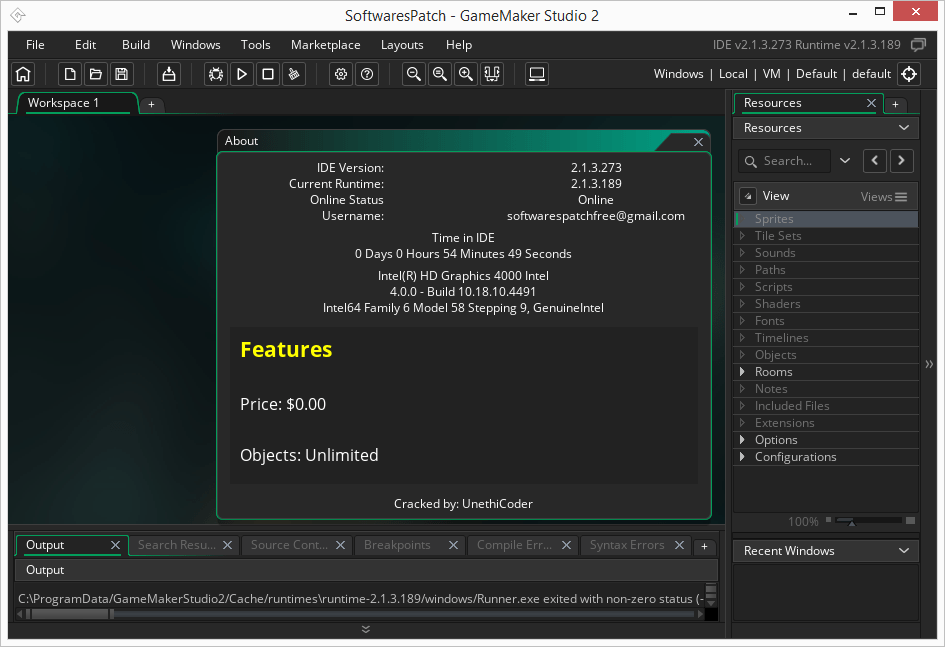Open the Layouts menu
The height and width of the screenshot is (647, 945).
pyautogui.click(x=402, y=45)
